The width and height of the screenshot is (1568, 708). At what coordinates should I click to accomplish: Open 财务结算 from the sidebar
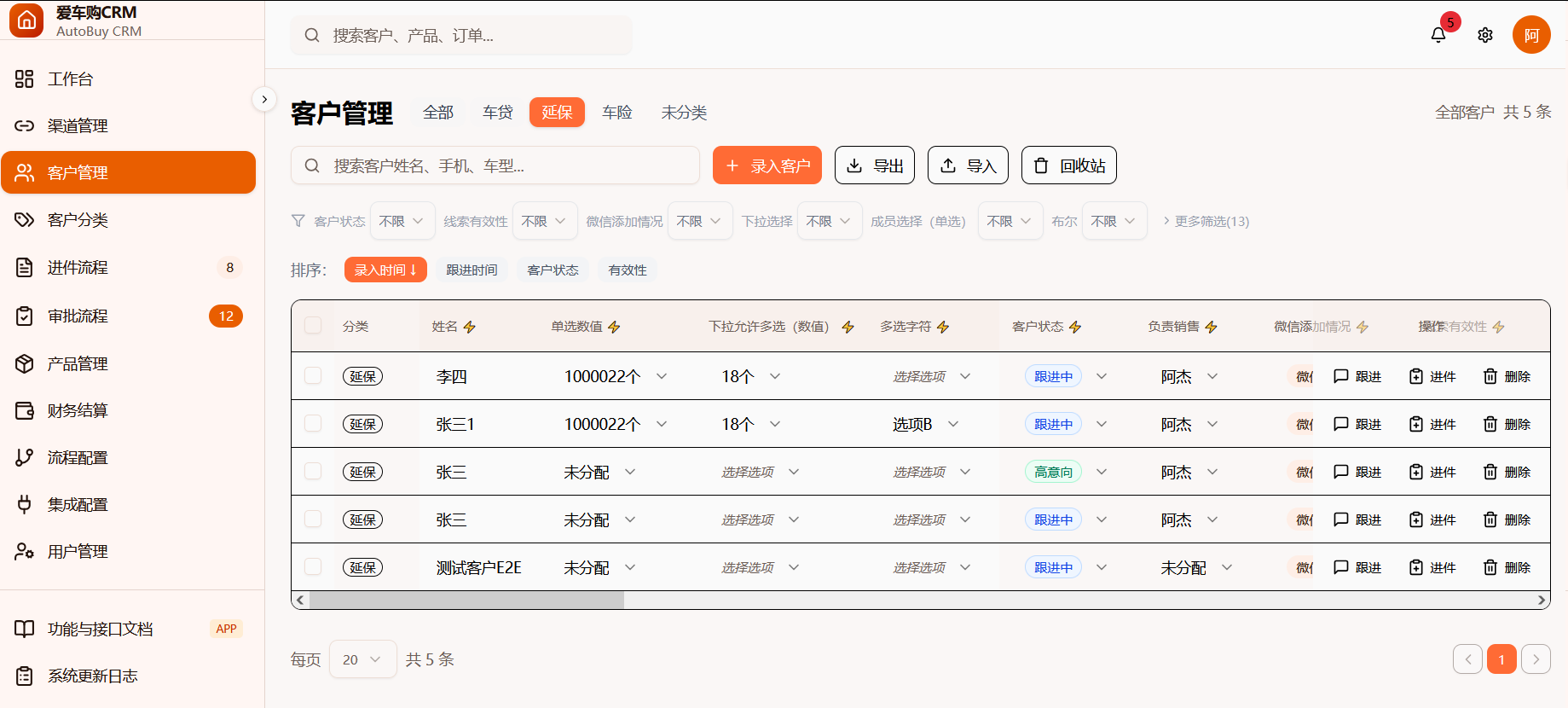(128, 410)
